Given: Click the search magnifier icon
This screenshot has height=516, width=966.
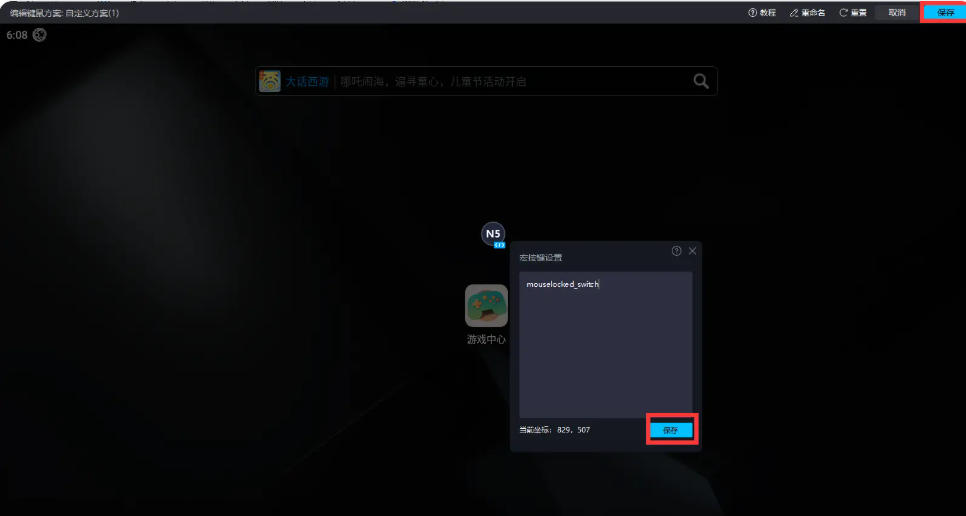Looking at the screenshot, I should (x=701, y=81).
